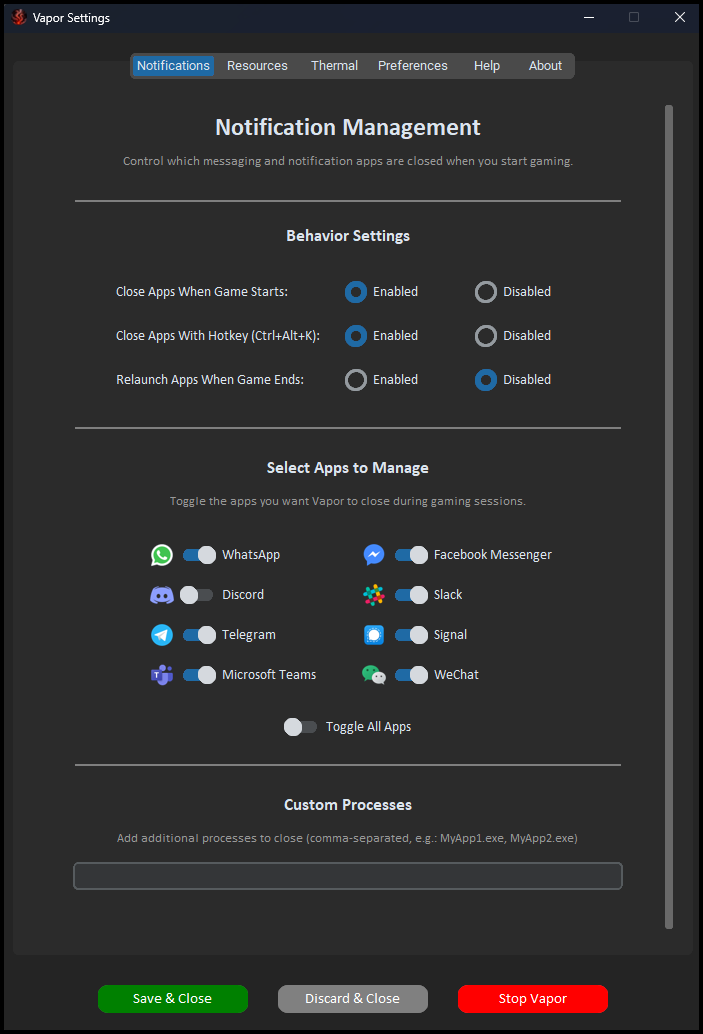The height and width of the screenshot is (1034, 703).
Task: Click the WhatsApp app icon
Action: tap(161, 554)
